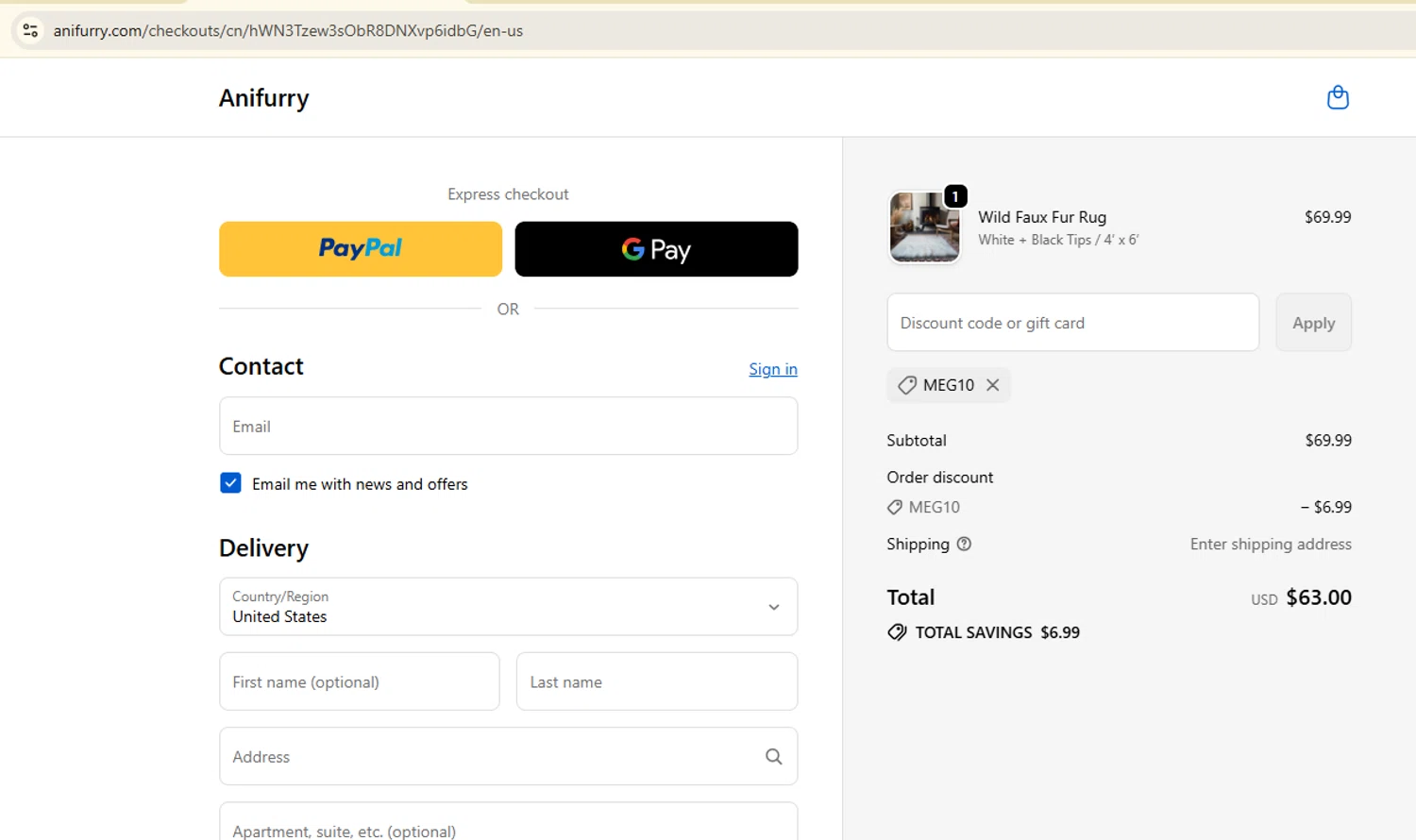Image resolution: width=1416 pixels, height=840 pixels.
Task: Click the tag icon next to TOTAL SAVINGS
Action: [897, 632]
